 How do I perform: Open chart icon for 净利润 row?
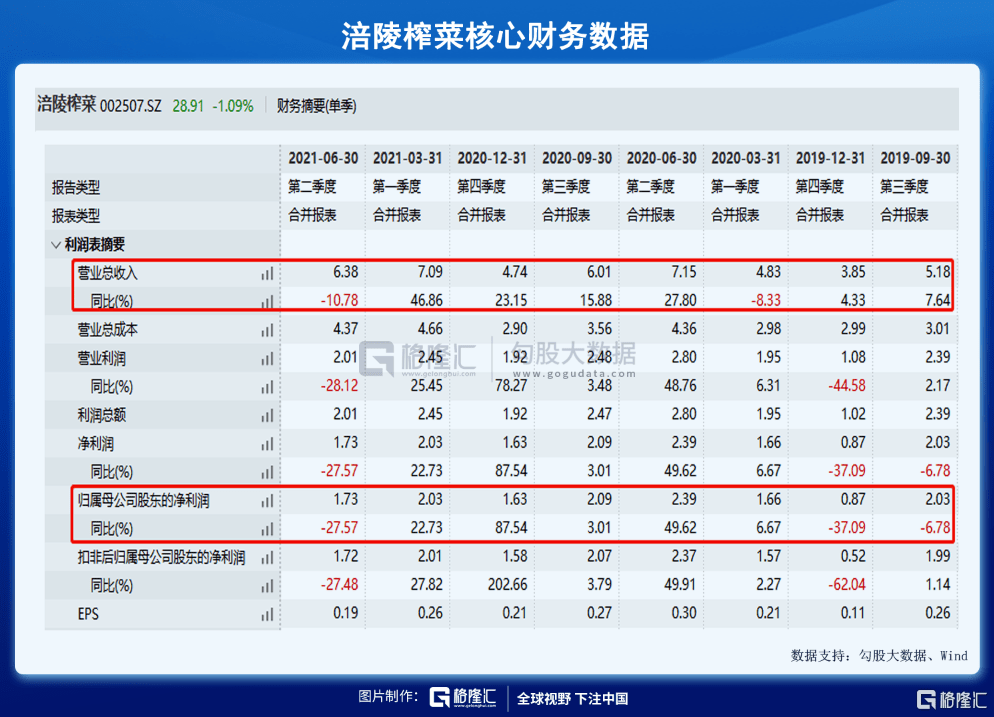(x=267, y=444)
